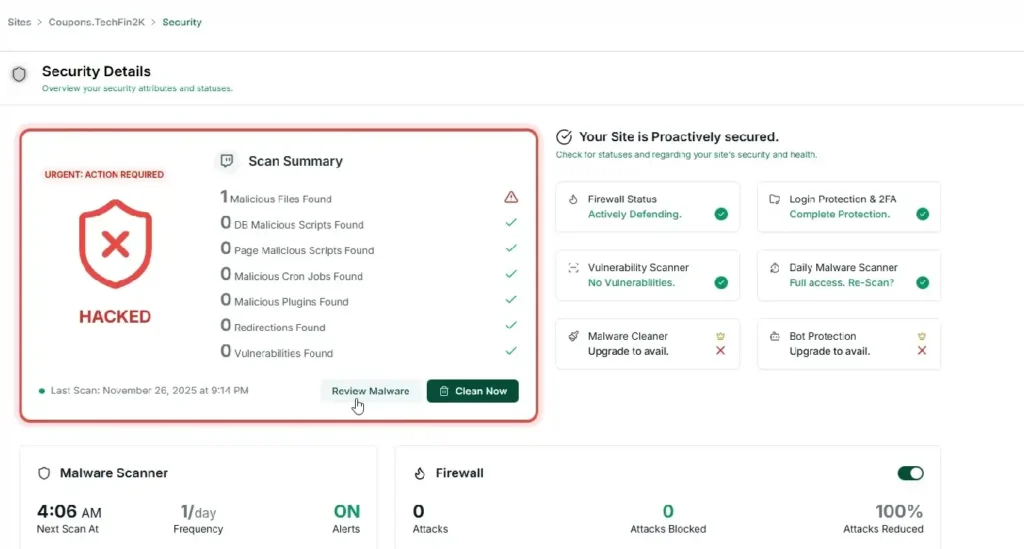Click checkmark next to Vulnerabilities Found
The image size is (1024, 549).
tap(511, 351)
